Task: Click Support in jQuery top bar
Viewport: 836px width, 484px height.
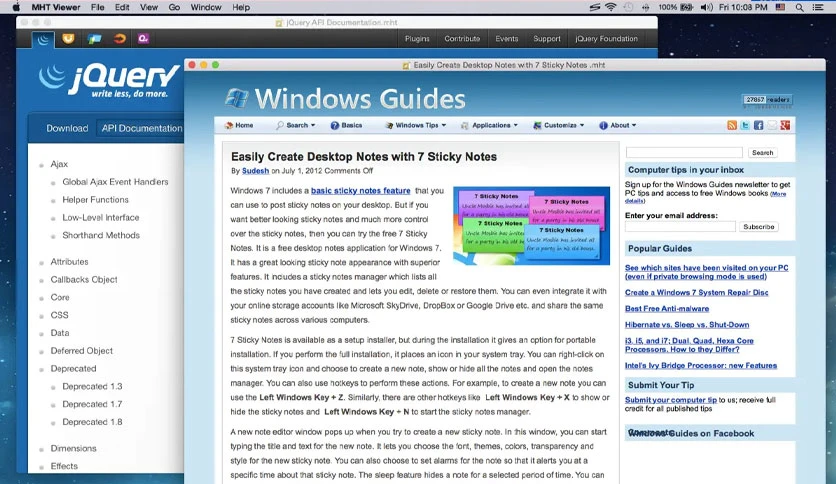Action: [546, 39]
